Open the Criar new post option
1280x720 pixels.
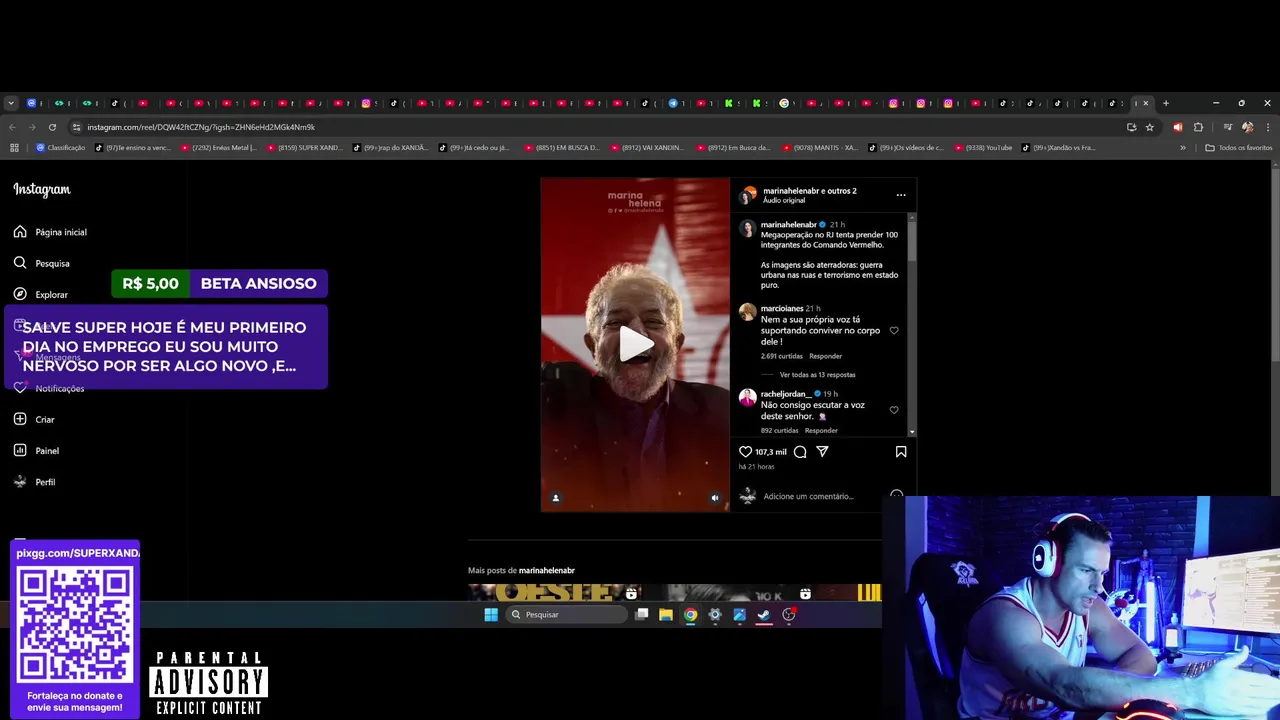34,419
